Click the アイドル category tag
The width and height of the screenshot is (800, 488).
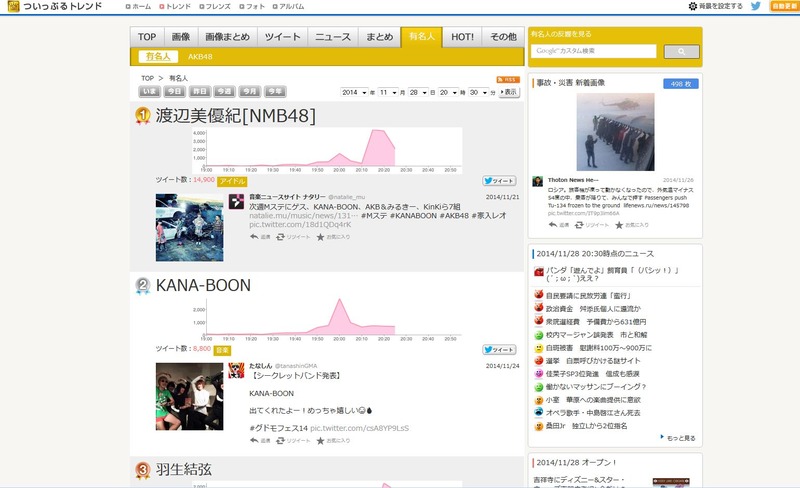point(232,181)
